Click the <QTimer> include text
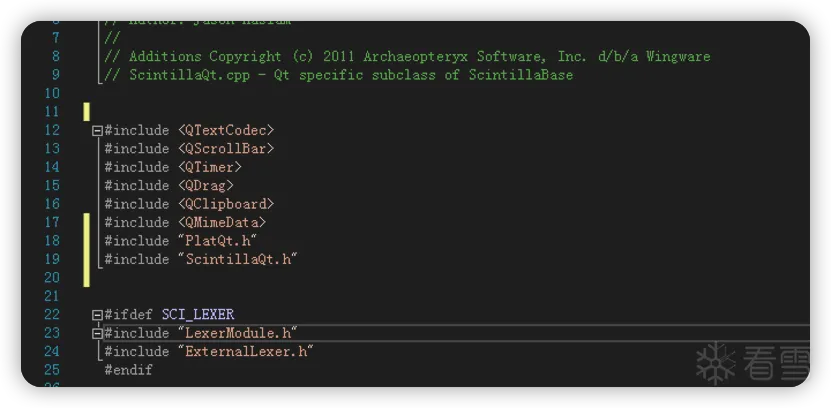832x408 pixels. coord(210,167)
